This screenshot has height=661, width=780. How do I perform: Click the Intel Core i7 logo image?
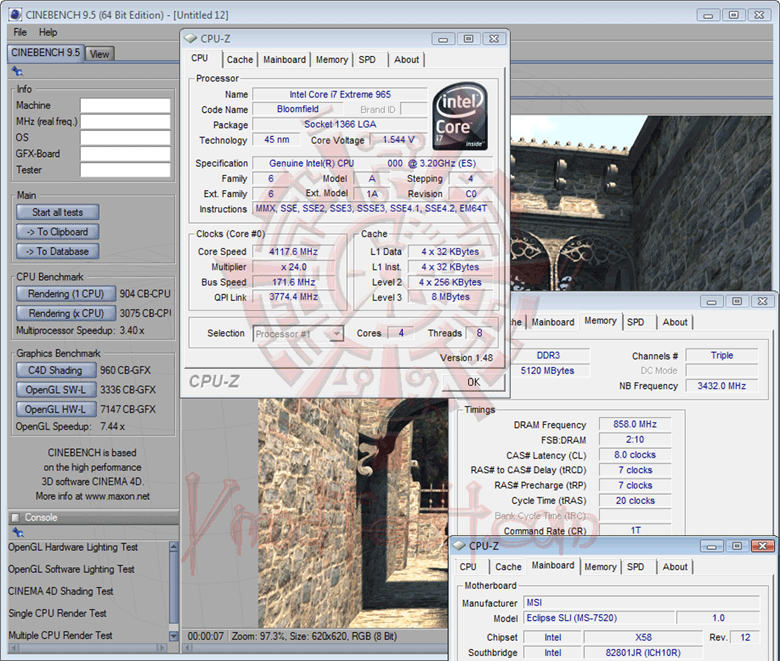[x=460, y=116]
